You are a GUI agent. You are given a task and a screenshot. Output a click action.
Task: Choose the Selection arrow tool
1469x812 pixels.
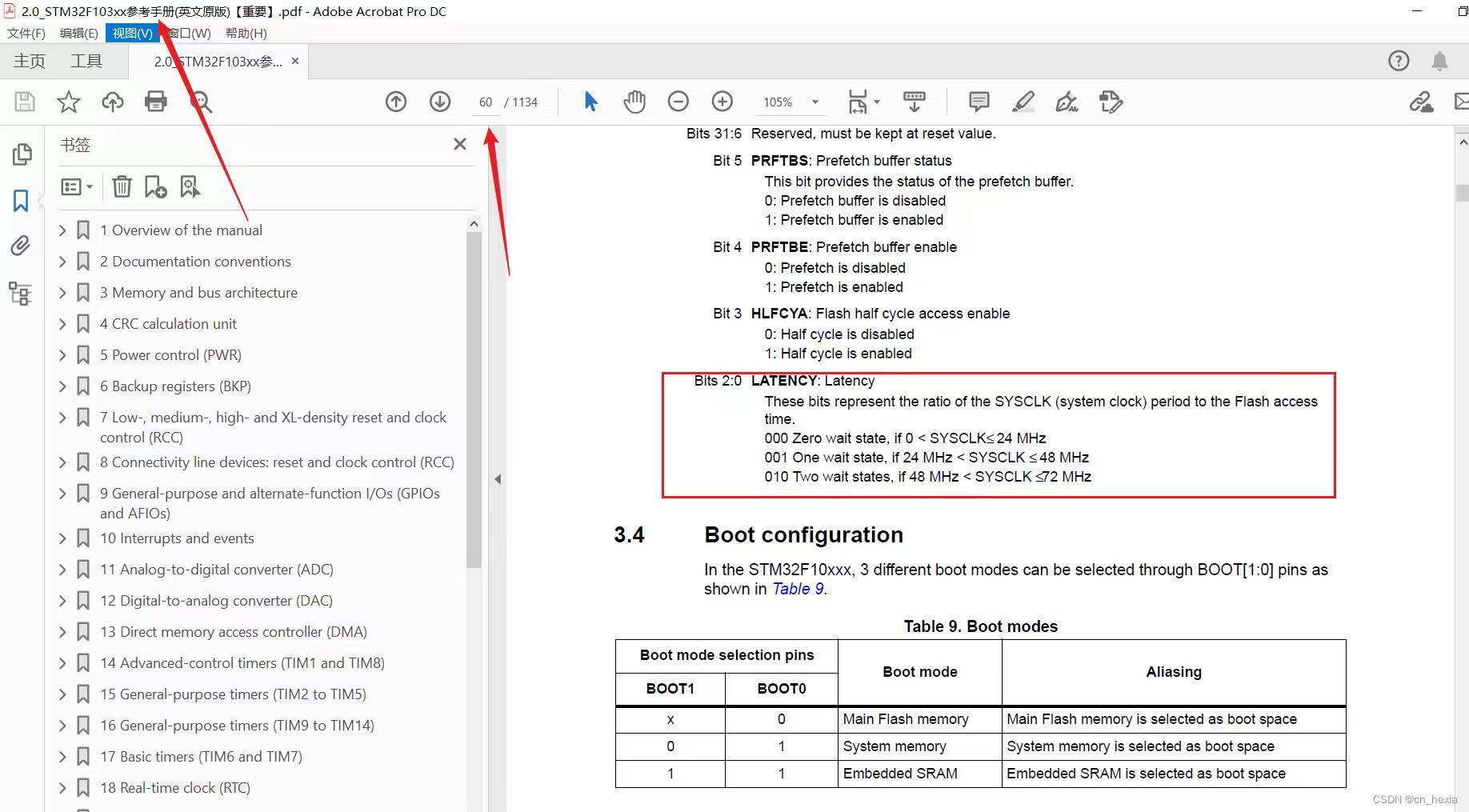coord(590,102)
